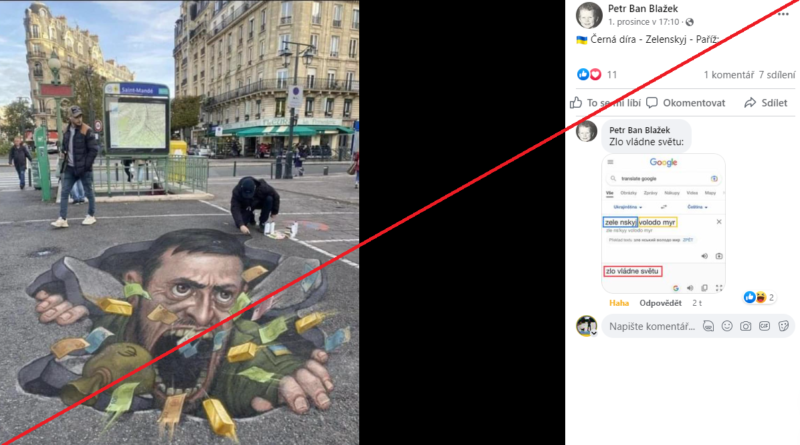Click the share arrow icon beside Sdílet
This screenshot has height=445, width=800.
pyautogui.click(x=749, y=103)
